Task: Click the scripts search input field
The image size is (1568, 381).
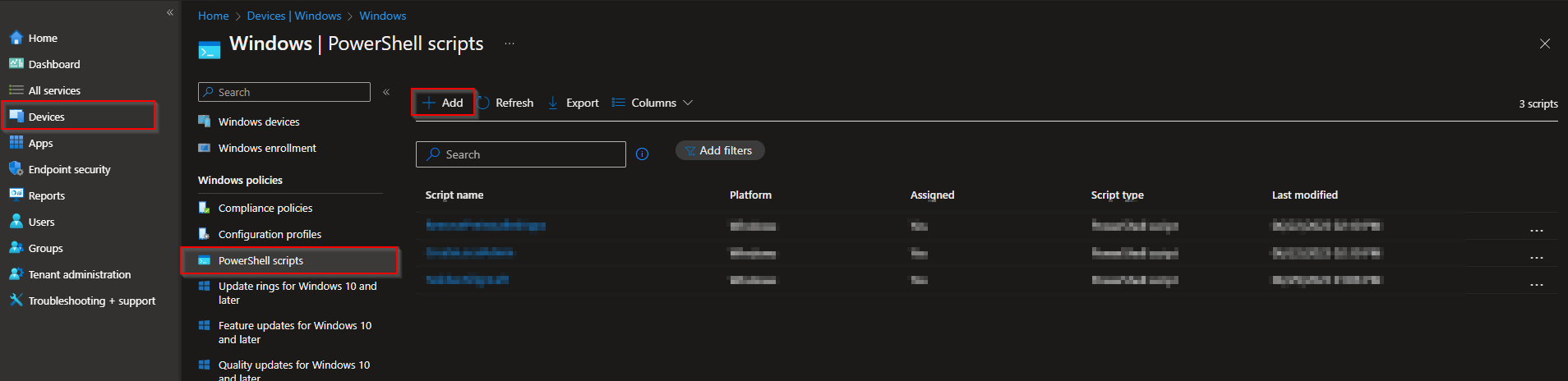Action: 521,154
